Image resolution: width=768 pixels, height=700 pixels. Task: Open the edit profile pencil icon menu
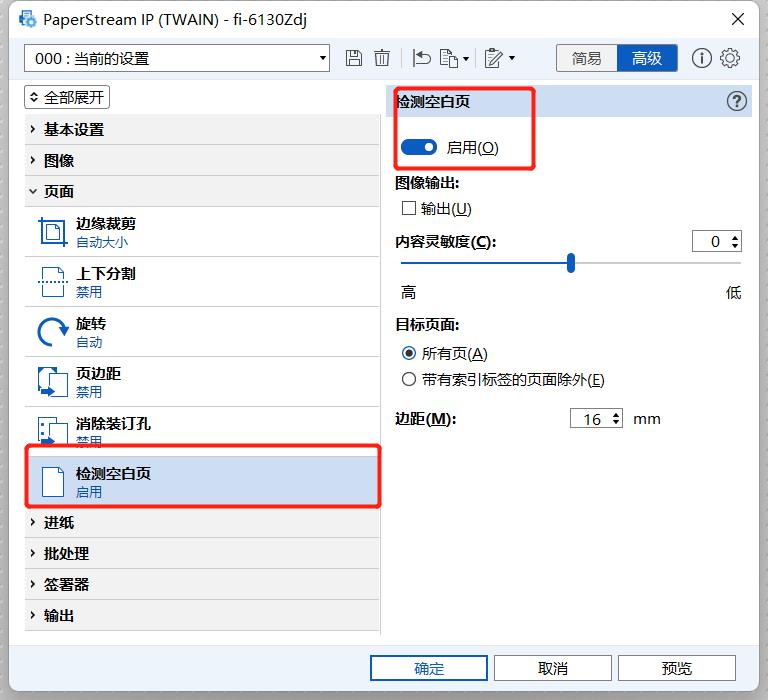click(499, 59)
